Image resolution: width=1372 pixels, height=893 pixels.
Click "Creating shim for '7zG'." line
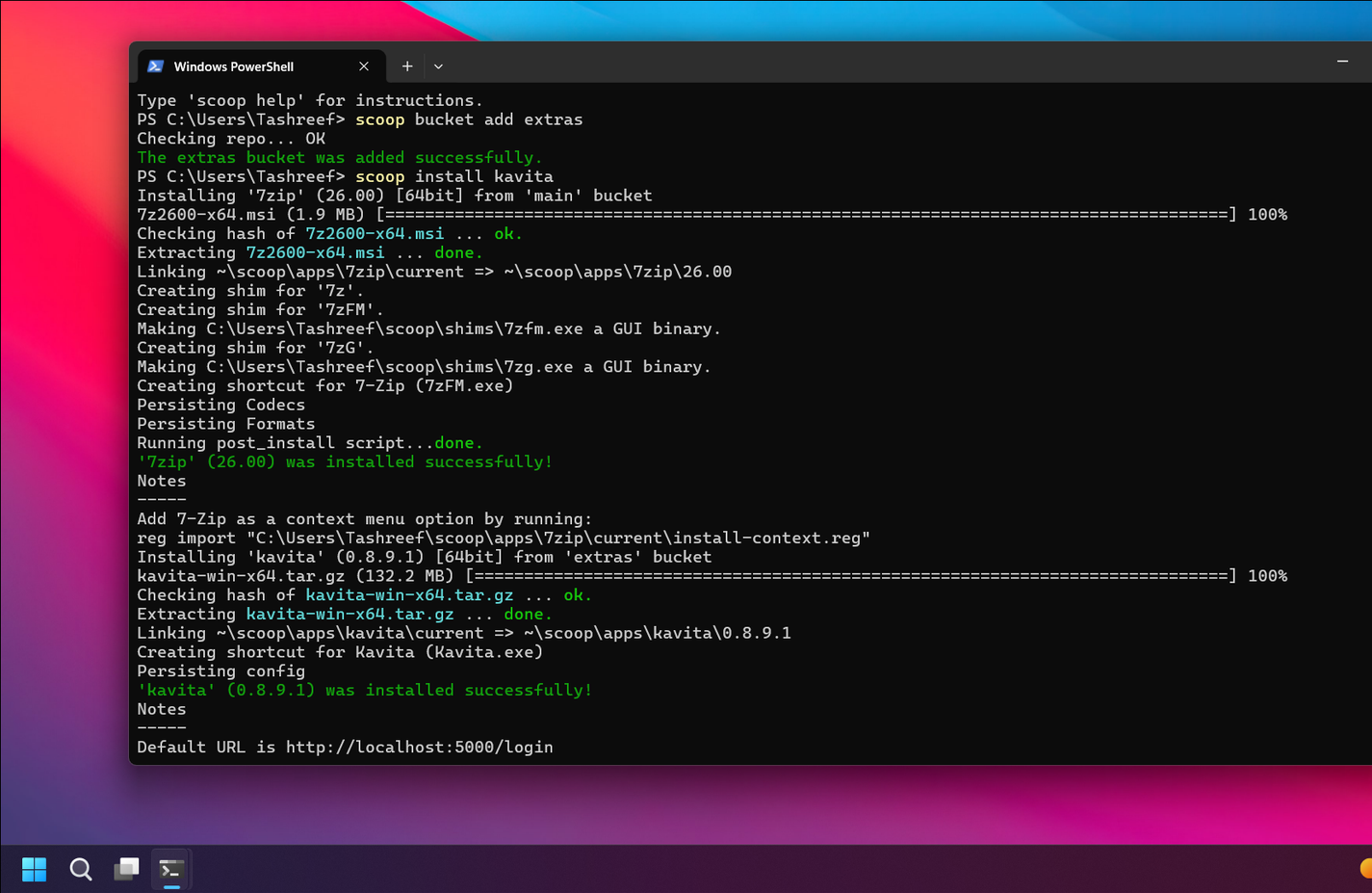(x=255, y=348)
